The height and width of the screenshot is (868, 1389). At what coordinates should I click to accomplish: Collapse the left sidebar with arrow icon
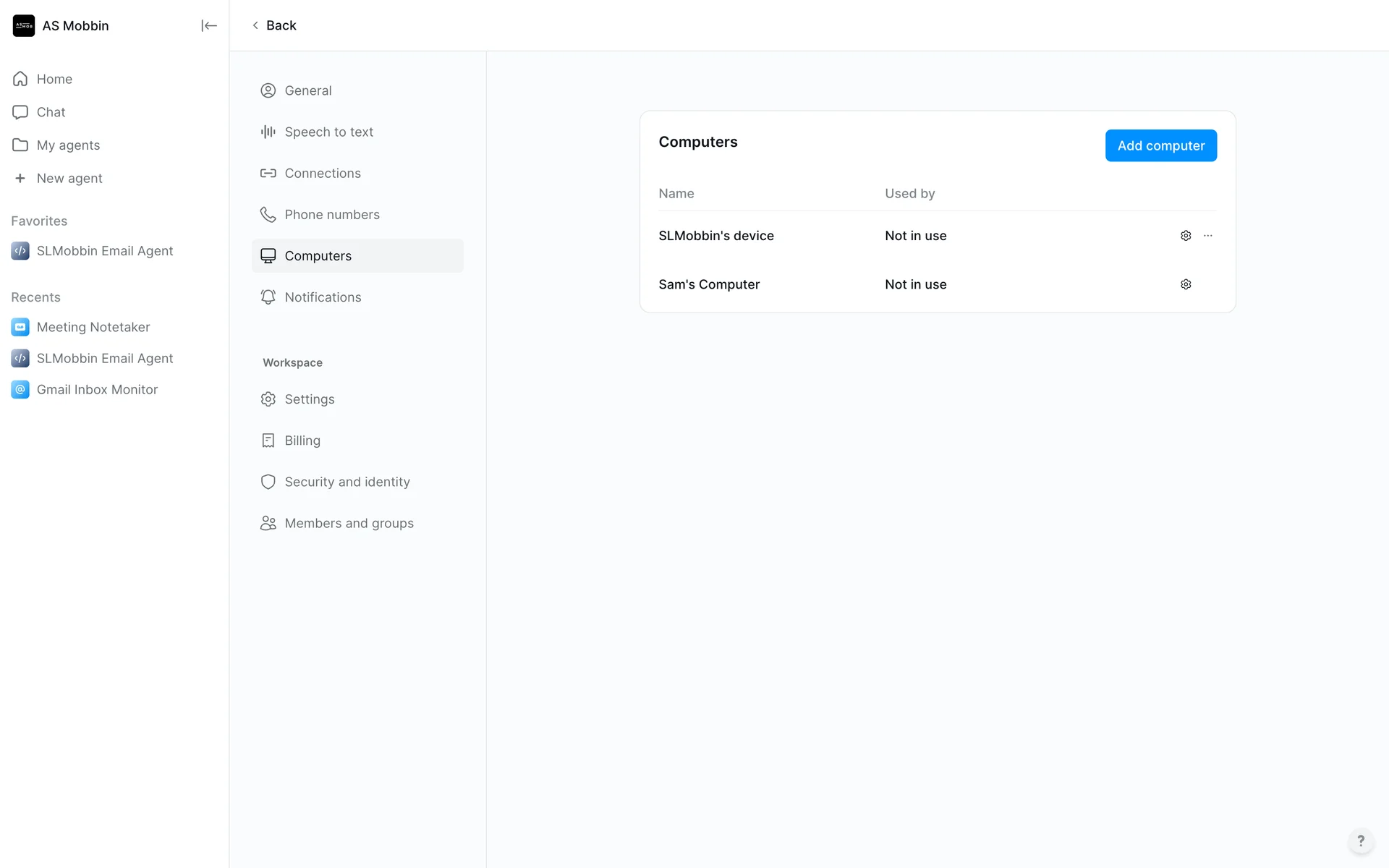(x=208, y=26)
